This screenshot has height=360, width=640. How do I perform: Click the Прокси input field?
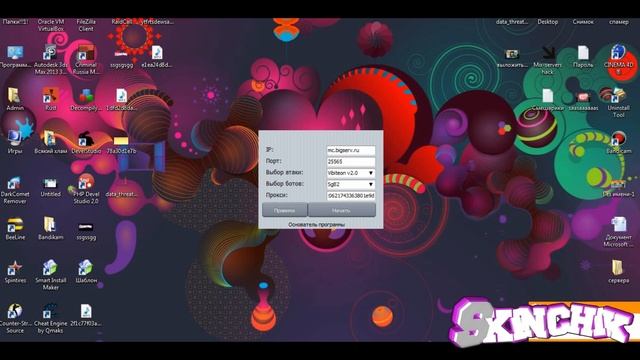pos(351,196)
